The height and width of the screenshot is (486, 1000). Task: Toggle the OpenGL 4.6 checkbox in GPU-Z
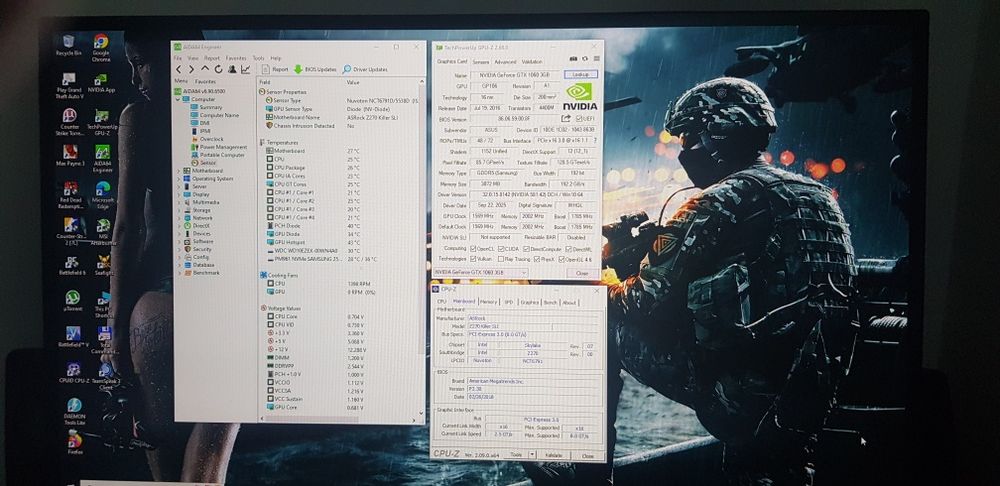point(561,259)
